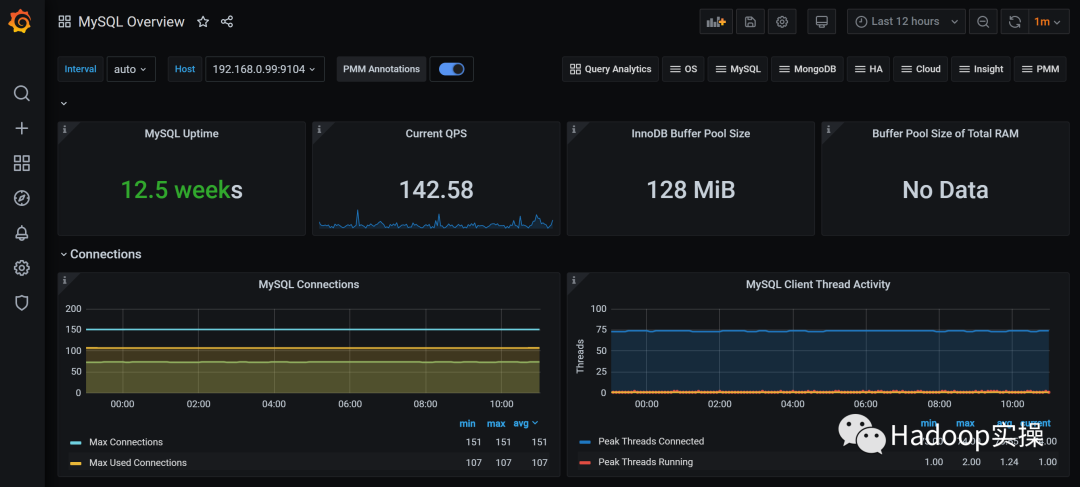
Task: Open the Host 192.168.0.99:9104 dropdown
Action: 264,69
